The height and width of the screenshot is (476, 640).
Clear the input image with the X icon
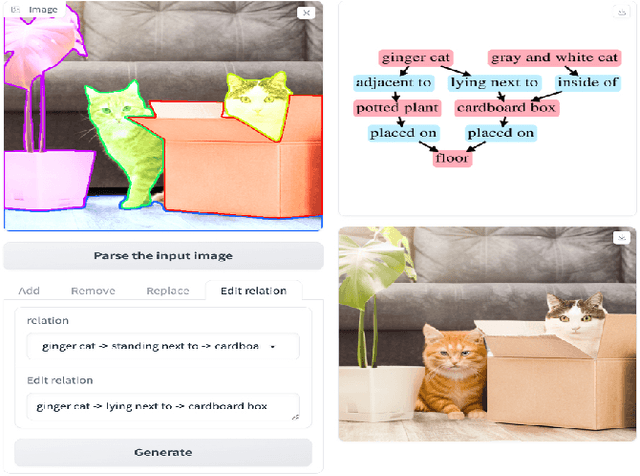click(x=306, y=13)
